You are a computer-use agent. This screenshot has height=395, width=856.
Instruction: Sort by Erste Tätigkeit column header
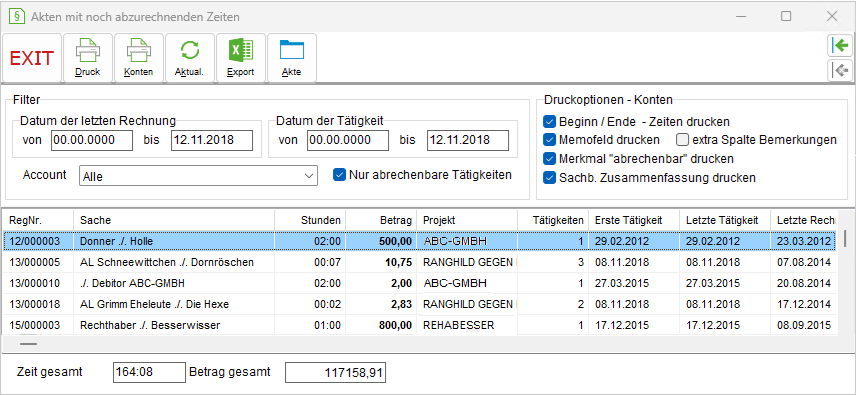[x=634, y=220]
